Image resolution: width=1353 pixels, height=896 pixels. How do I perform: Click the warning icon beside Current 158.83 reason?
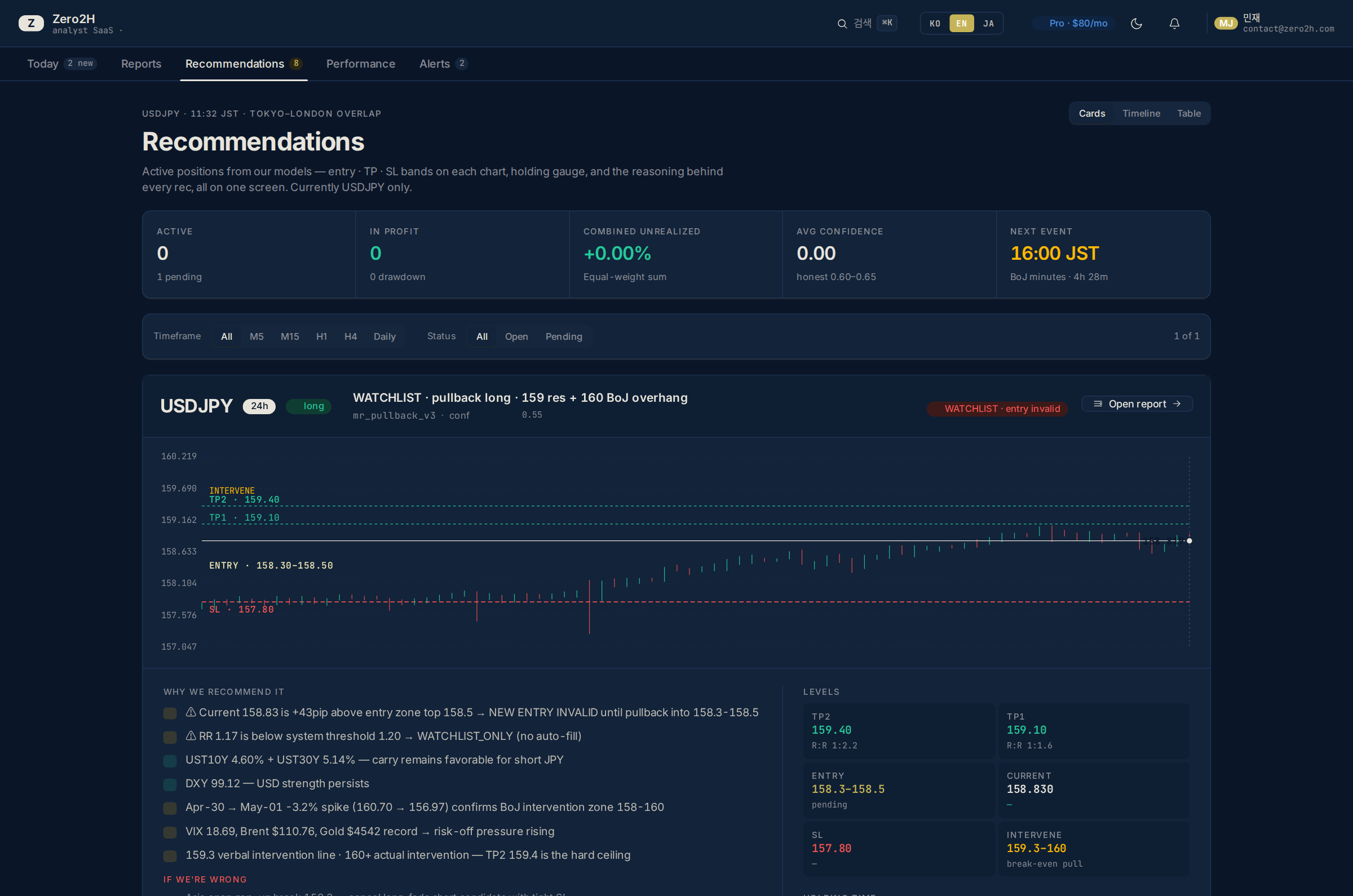(x=191, y=712)
